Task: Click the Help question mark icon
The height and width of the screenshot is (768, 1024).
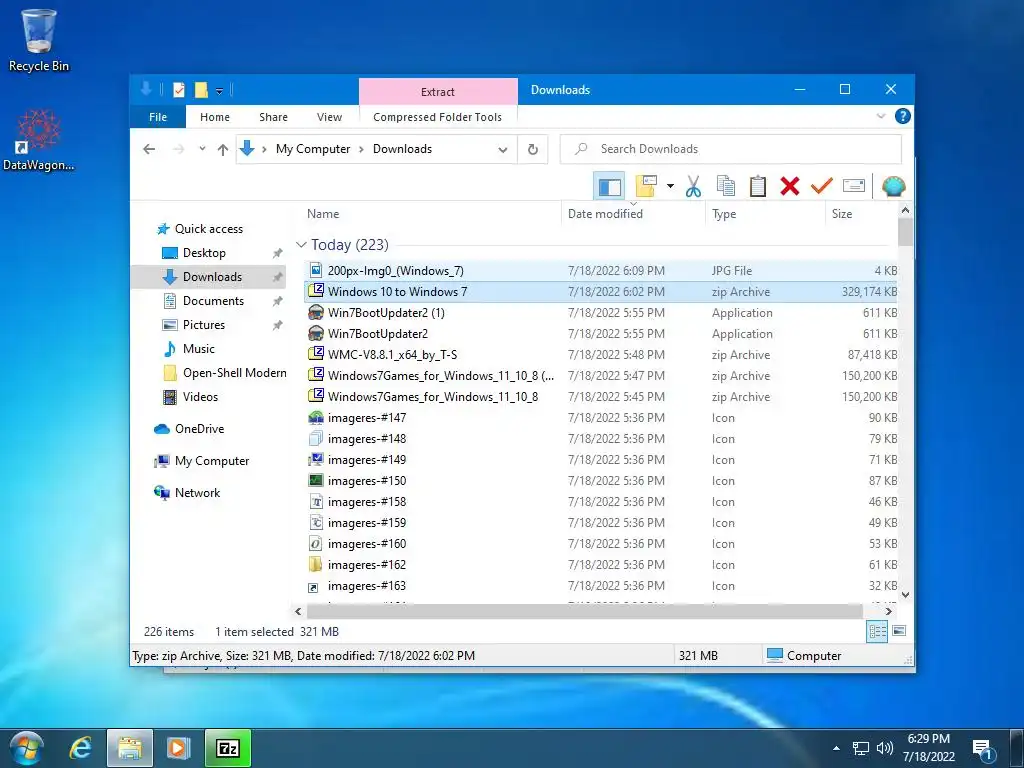Action: 903,116
